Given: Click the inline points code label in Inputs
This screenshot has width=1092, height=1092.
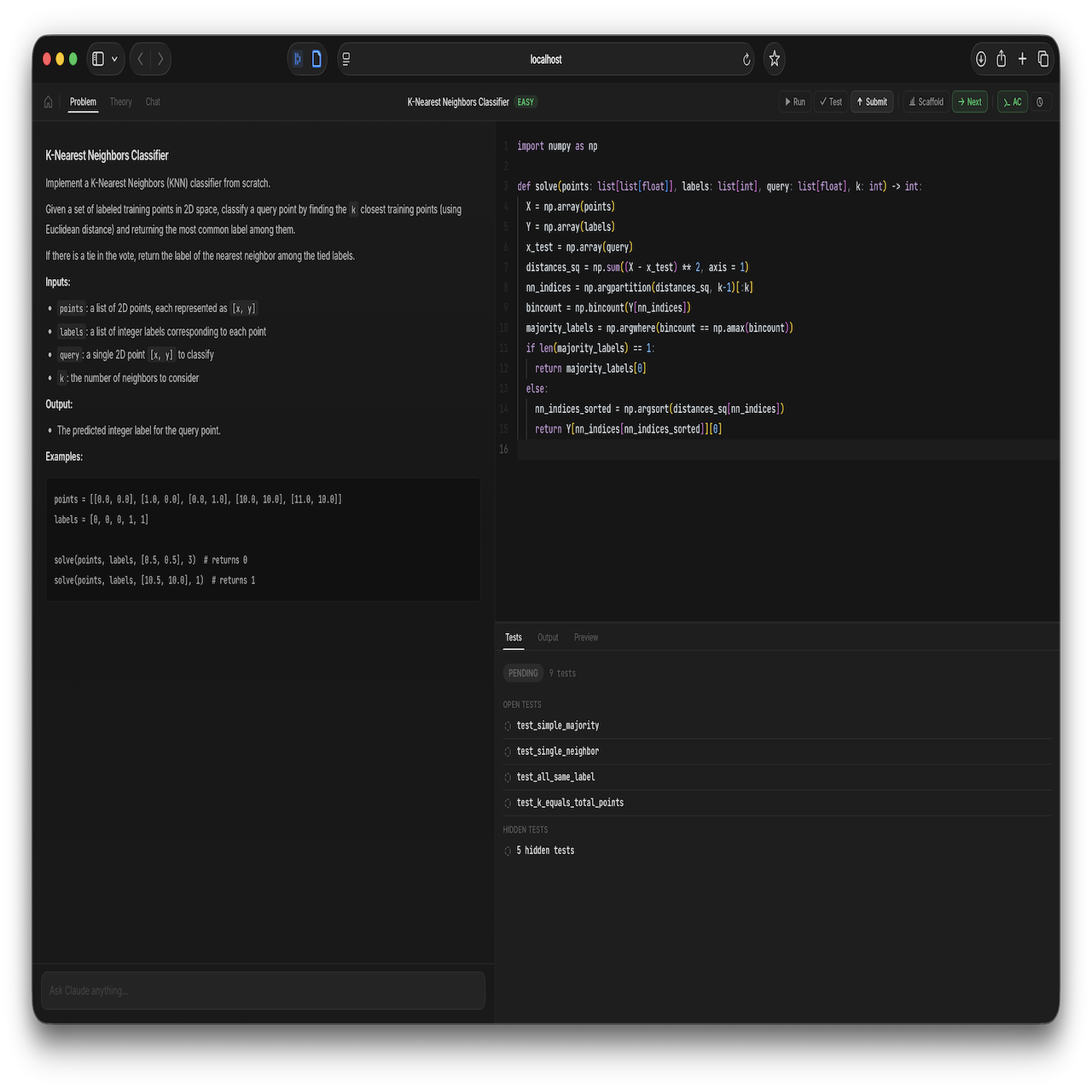Looking at the screenshot, I should (72, 309).
